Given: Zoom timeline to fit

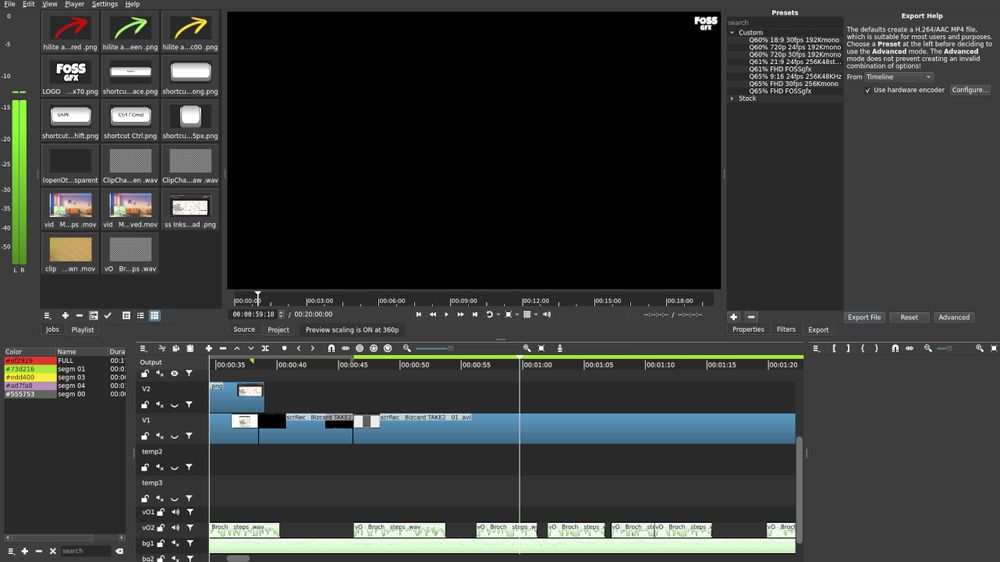Looking at the screenshot, I should pos(541,348).
